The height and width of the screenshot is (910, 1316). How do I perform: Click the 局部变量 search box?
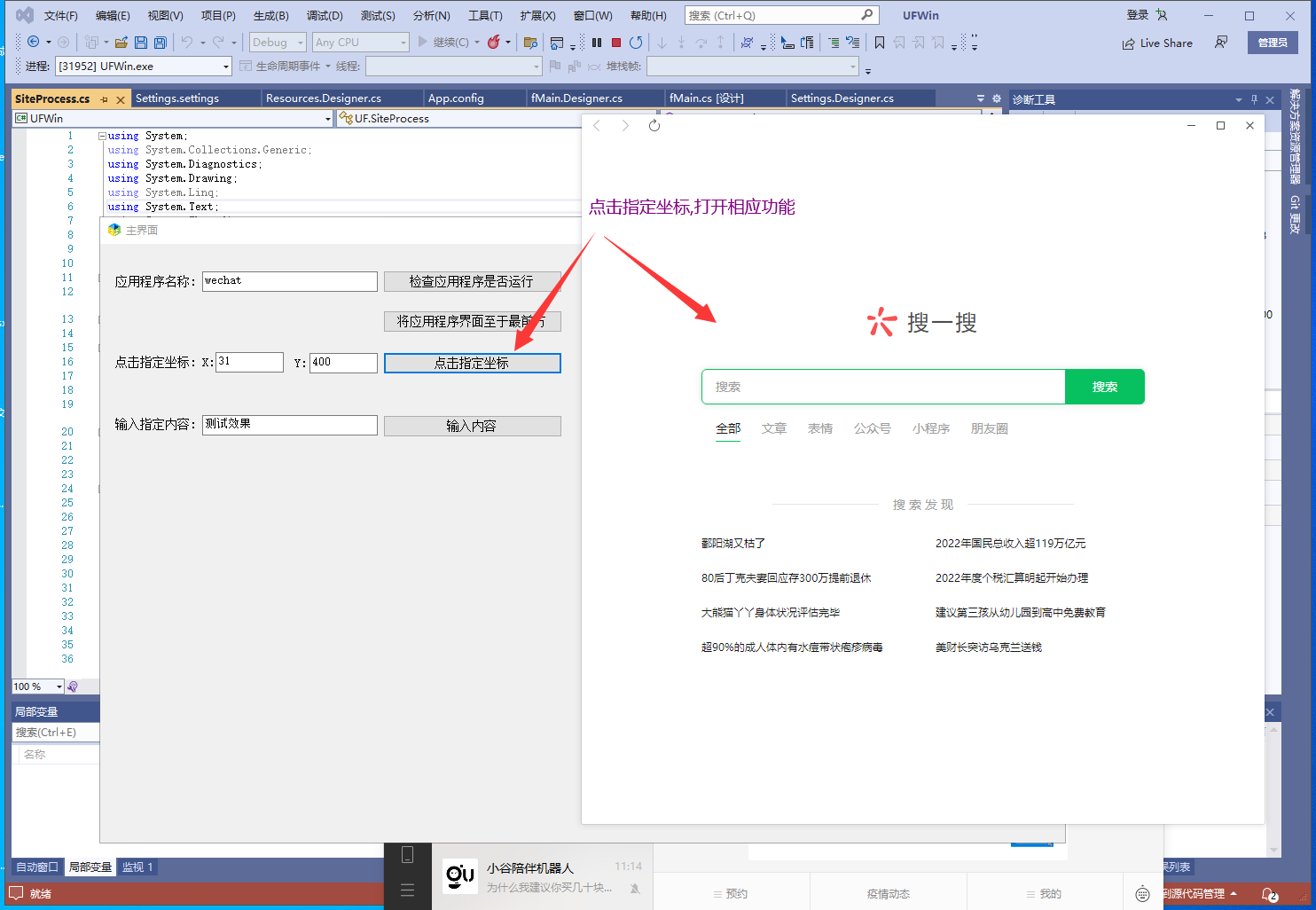point(56,733)
